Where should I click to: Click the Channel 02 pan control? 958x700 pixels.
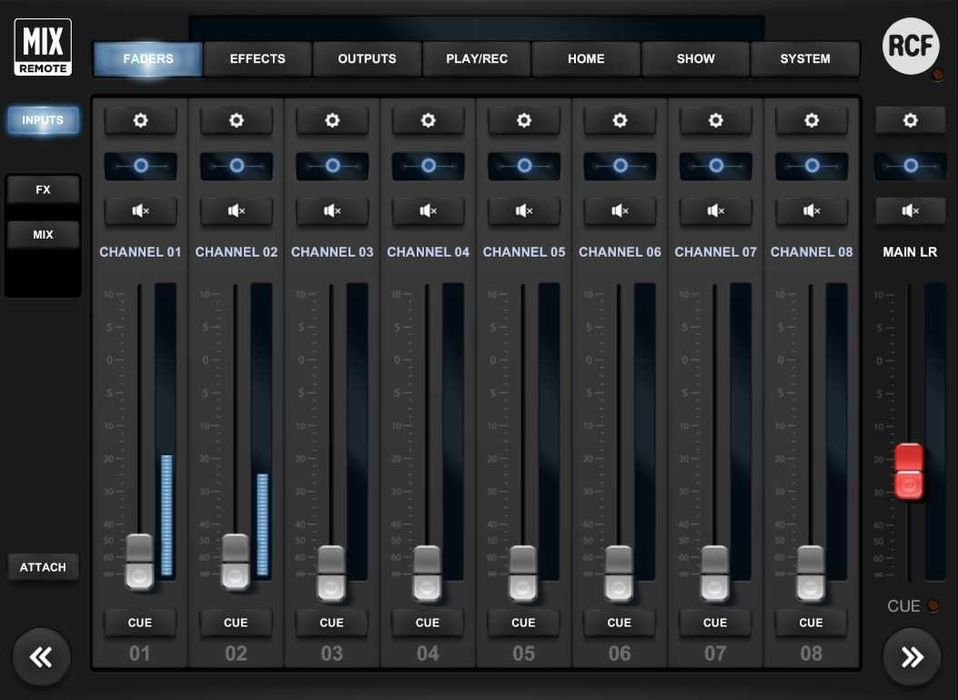pos(236,166)
